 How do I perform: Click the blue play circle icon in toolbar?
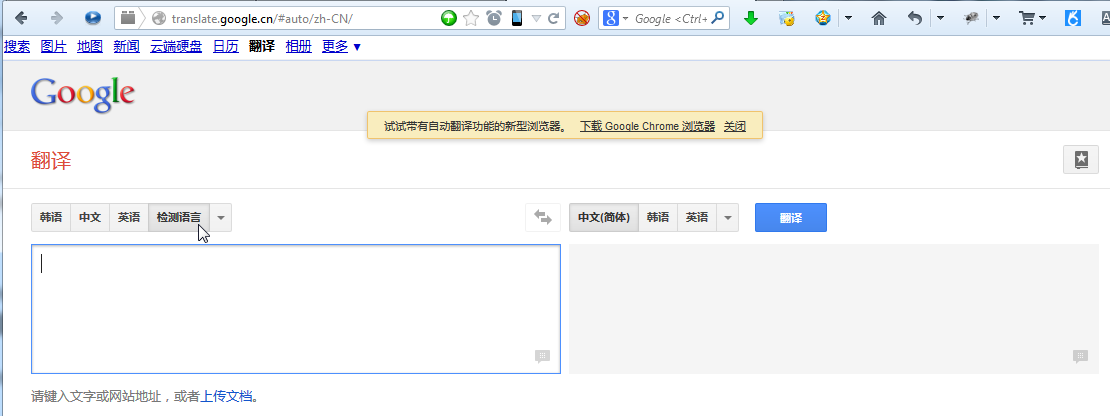93,18
